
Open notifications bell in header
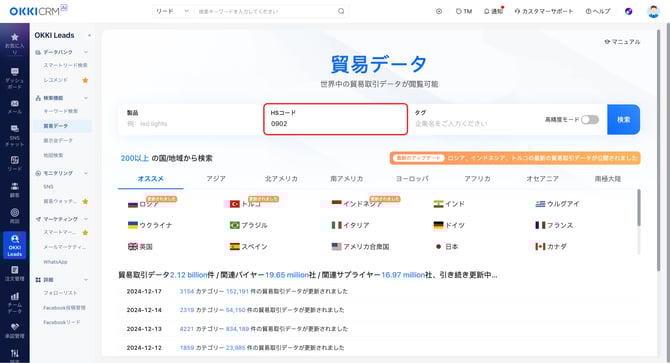coord(493,11)
